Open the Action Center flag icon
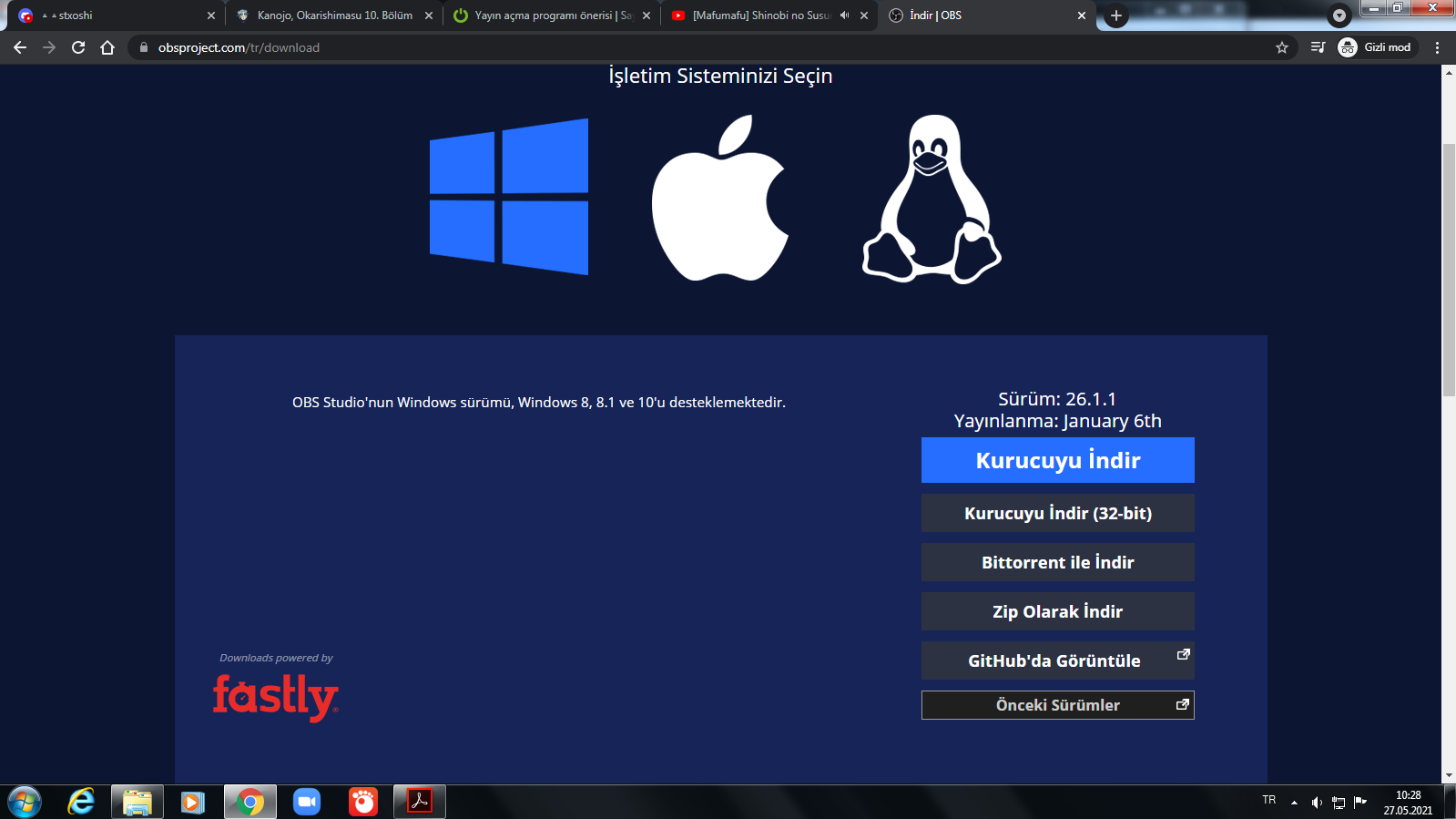1456x819 pixels. click(1360, 802)
